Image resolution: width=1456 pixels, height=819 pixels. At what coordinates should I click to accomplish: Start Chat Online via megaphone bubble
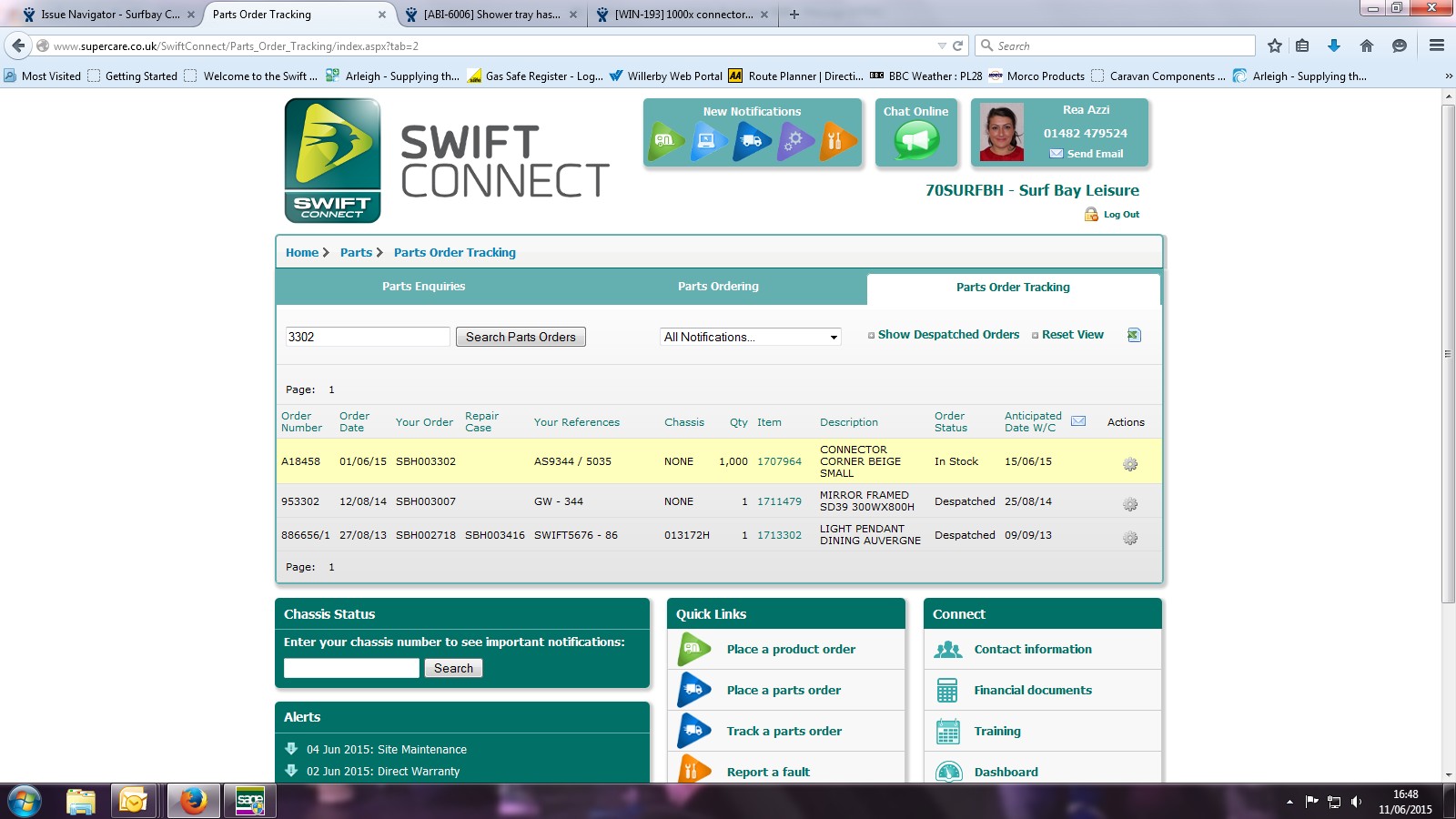pyautogui.click(x=915, y=141)
